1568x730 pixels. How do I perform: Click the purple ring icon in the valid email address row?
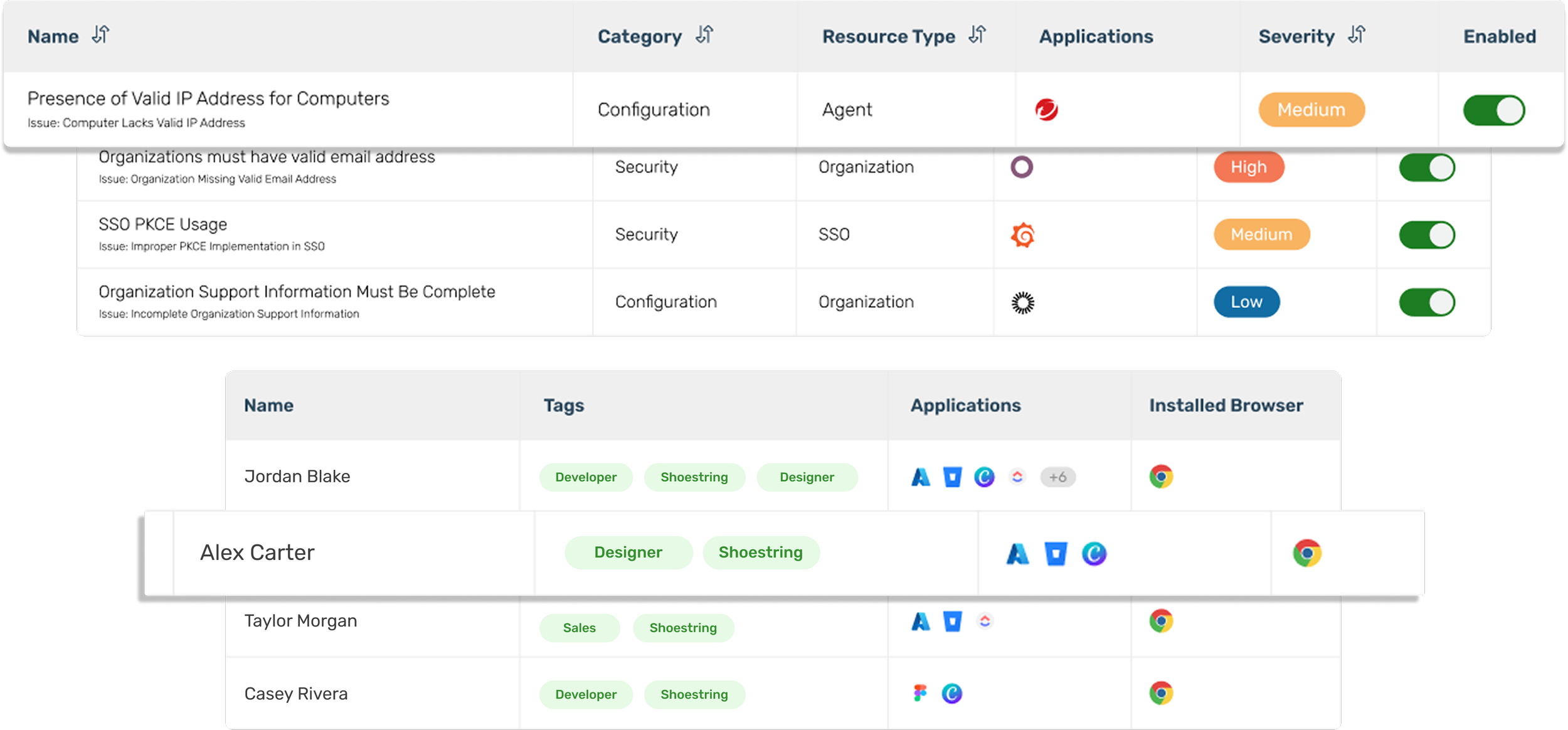(x=1022, y=167)
